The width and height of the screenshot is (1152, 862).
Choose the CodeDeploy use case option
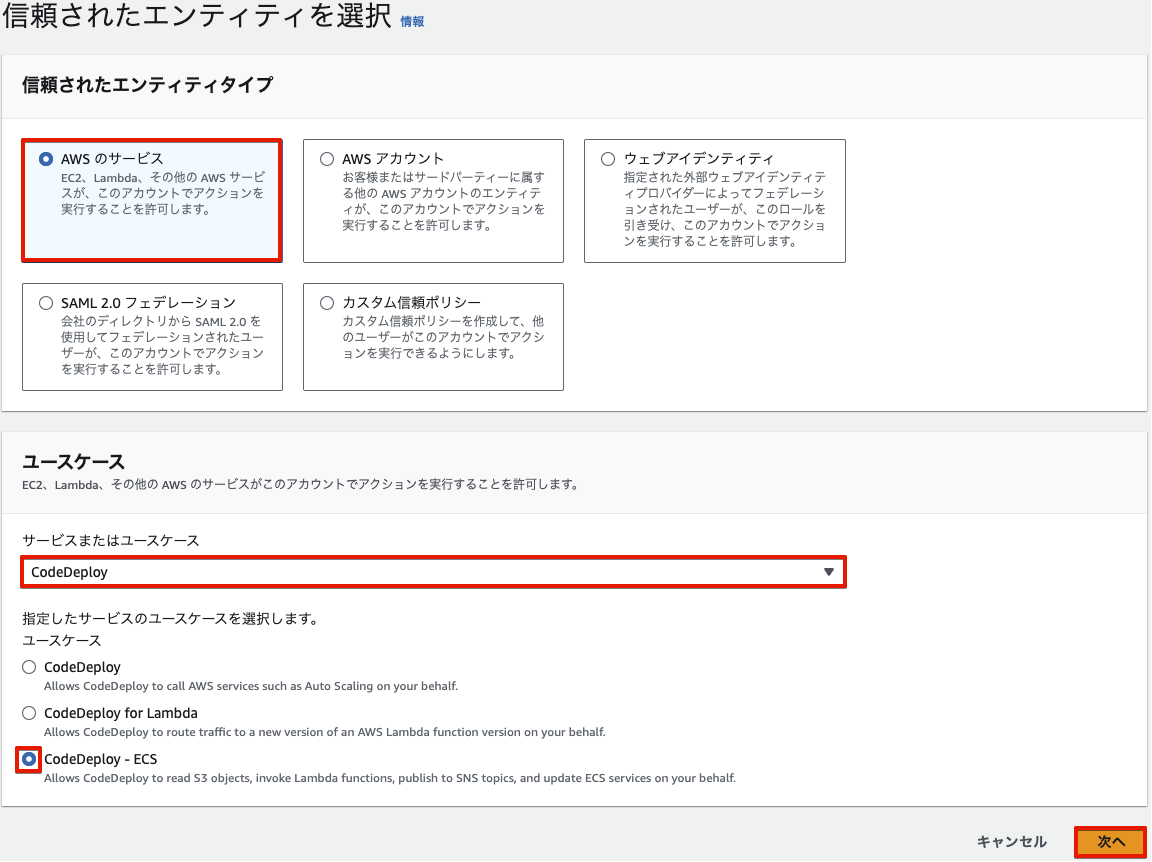29,667
